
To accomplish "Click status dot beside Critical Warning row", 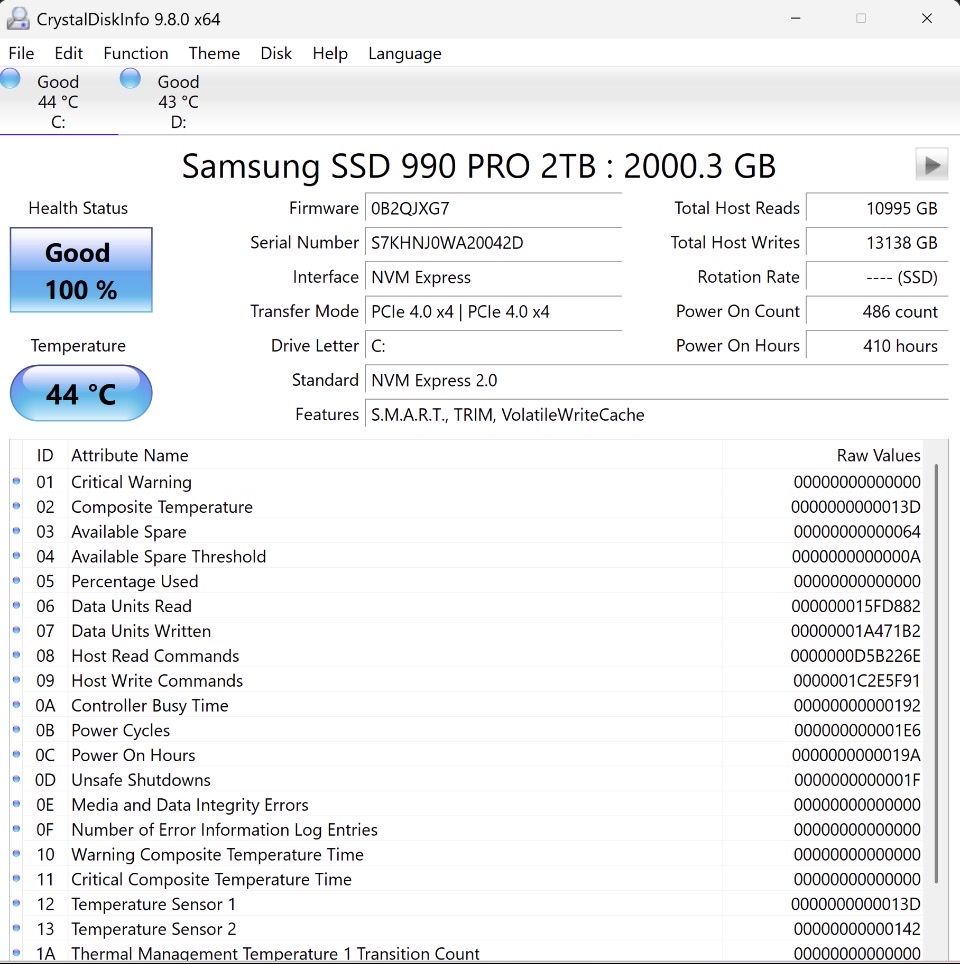I will pyautogui.click(x=16, y=482).
